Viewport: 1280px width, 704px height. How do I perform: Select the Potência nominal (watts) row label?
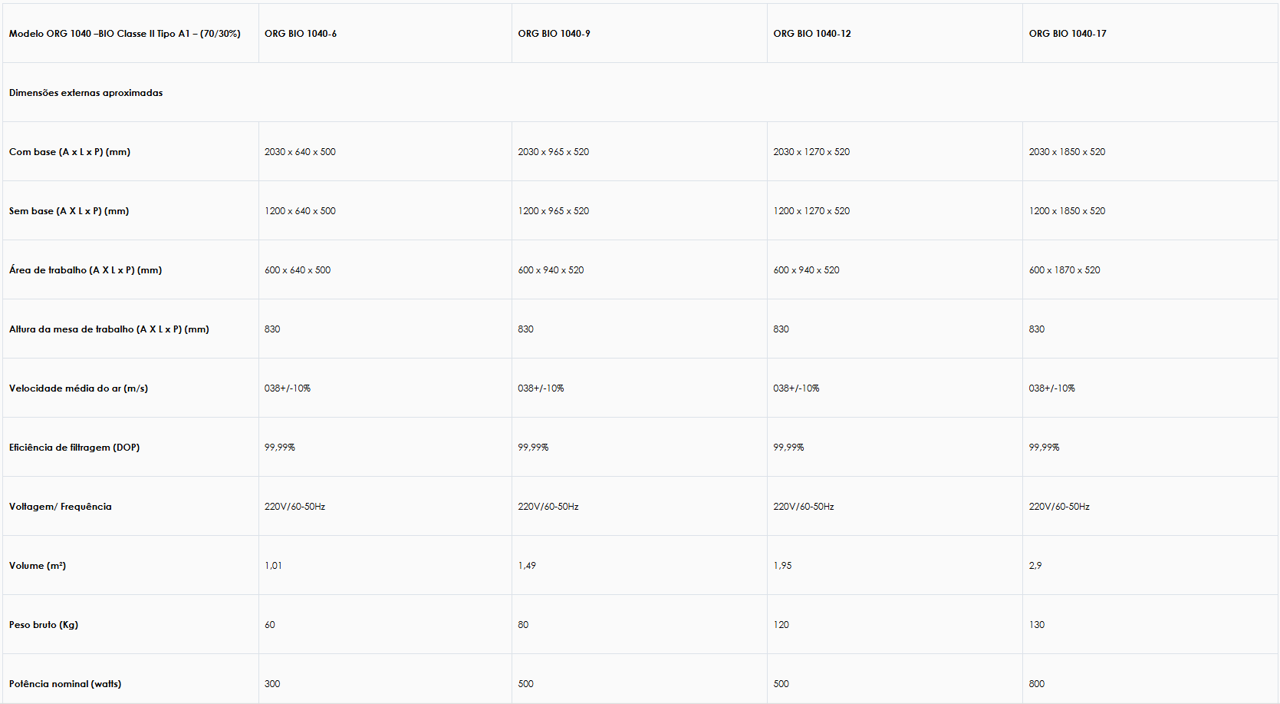coord(65,684)
